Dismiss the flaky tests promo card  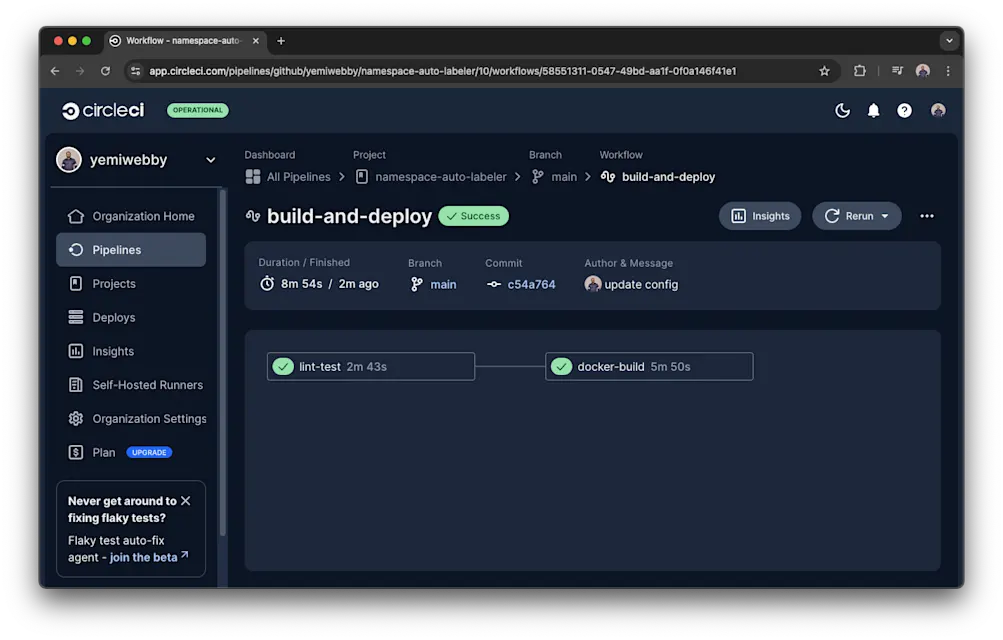(186, 500)
